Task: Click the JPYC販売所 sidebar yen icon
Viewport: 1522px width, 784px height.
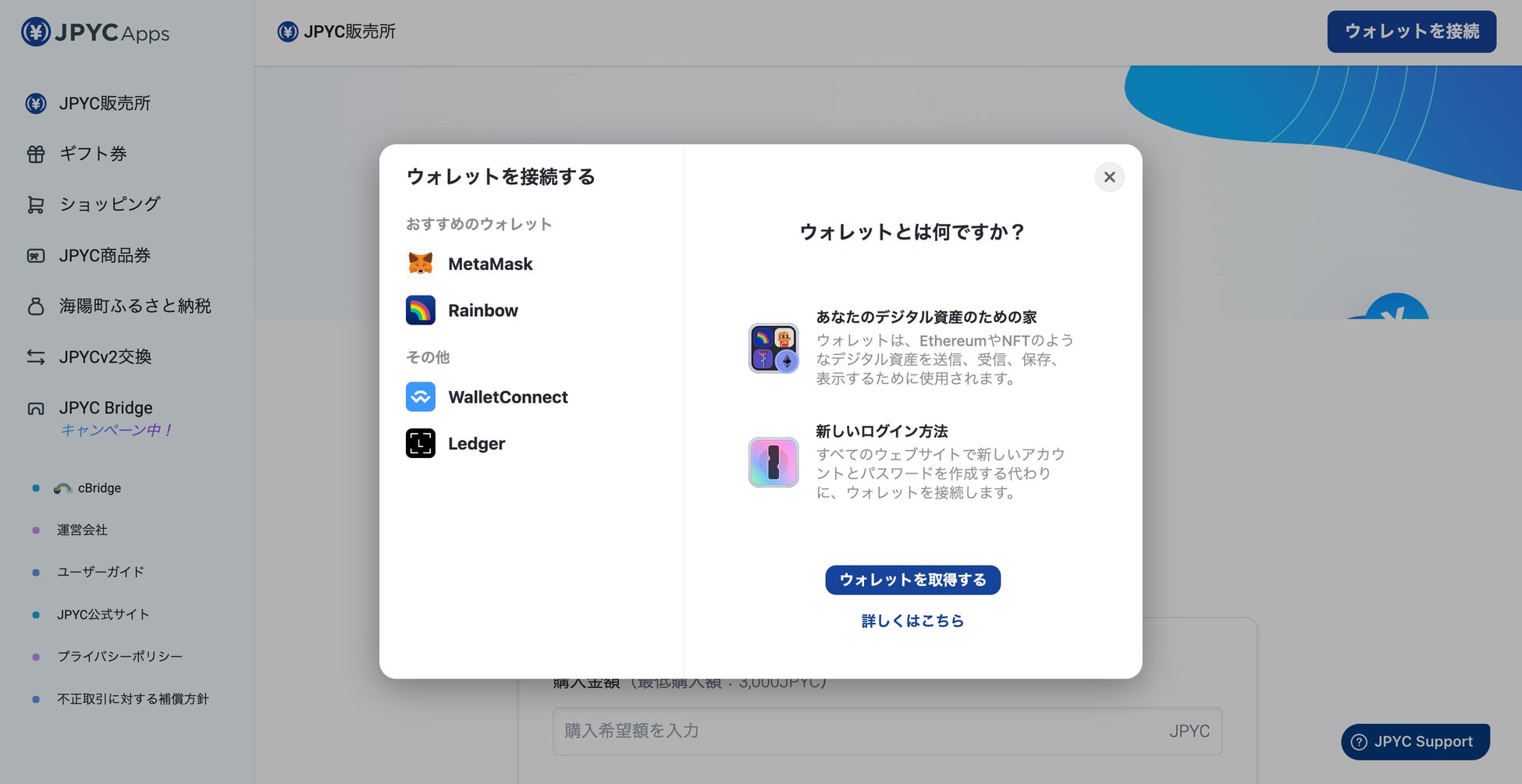Action: (36, 103)
